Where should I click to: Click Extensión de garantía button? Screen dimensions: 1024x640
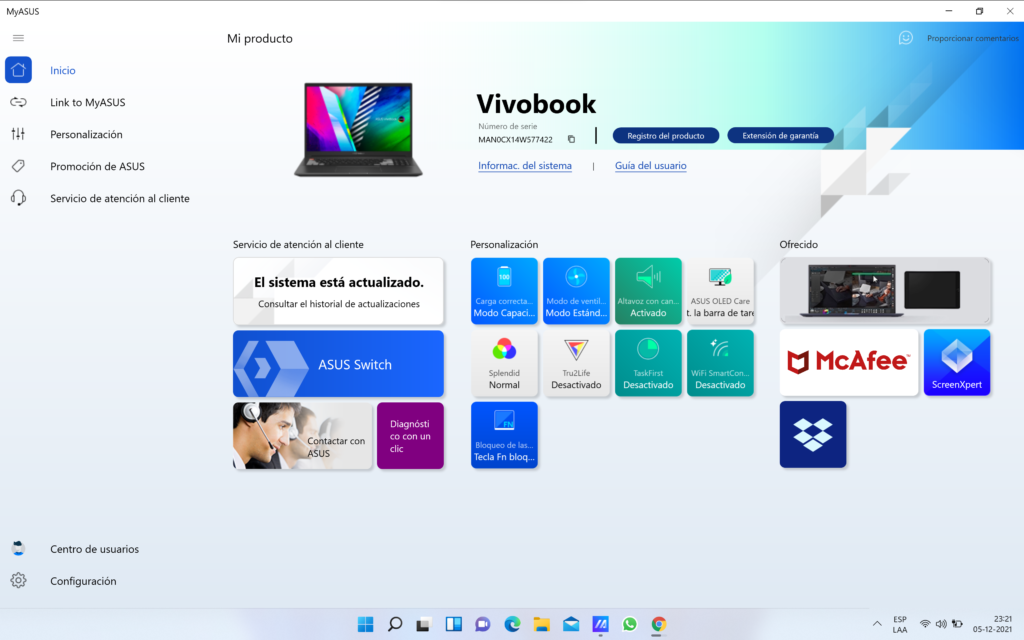click(780, 136)
